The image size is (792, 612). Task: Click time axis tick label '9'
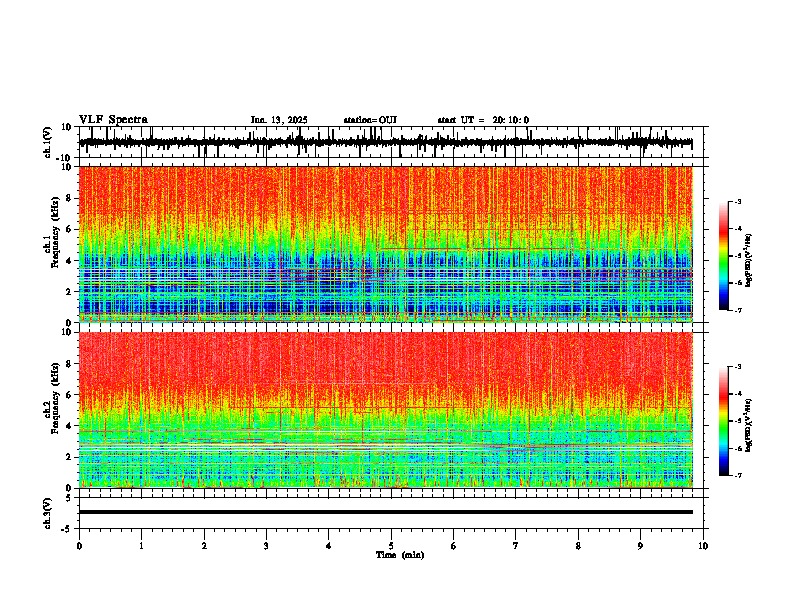coord(640,546)
